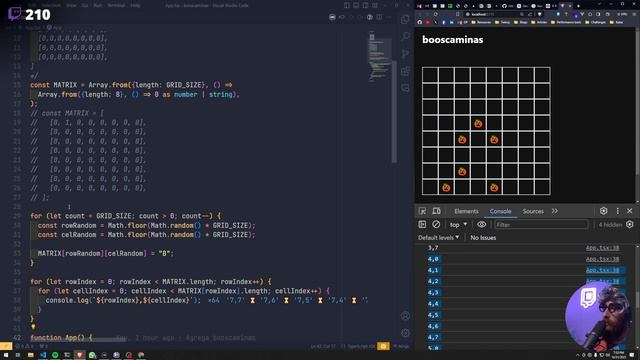Switch to the Console tab
Image resolution: width=640 pixels, height=360 pixels.
(500, 211)
